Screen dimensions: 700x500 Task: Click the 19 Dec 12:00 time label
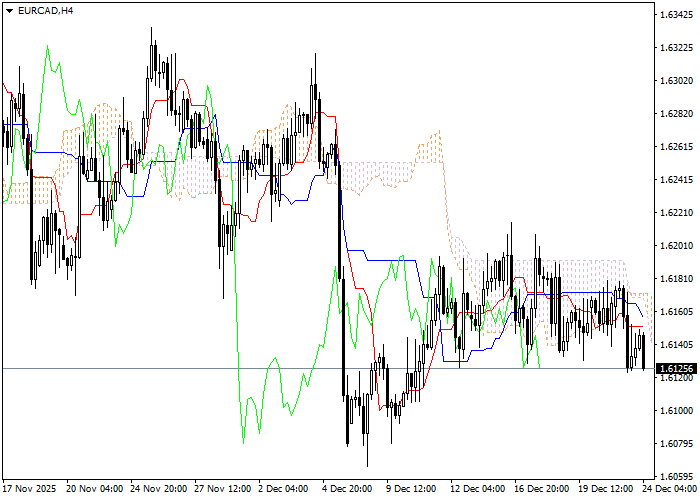[606, 489]
